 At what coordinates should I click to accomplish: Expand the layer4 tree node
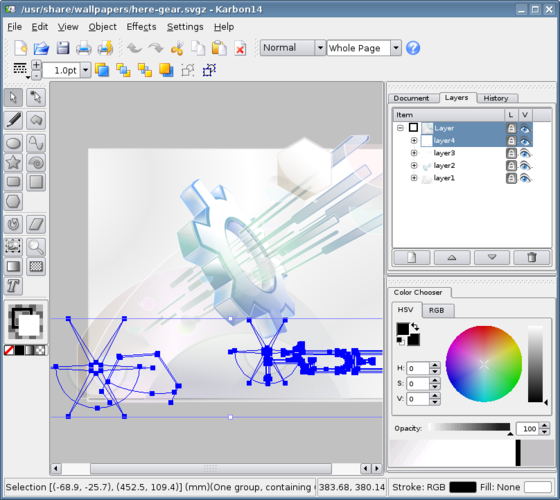(x=414, y=140)
